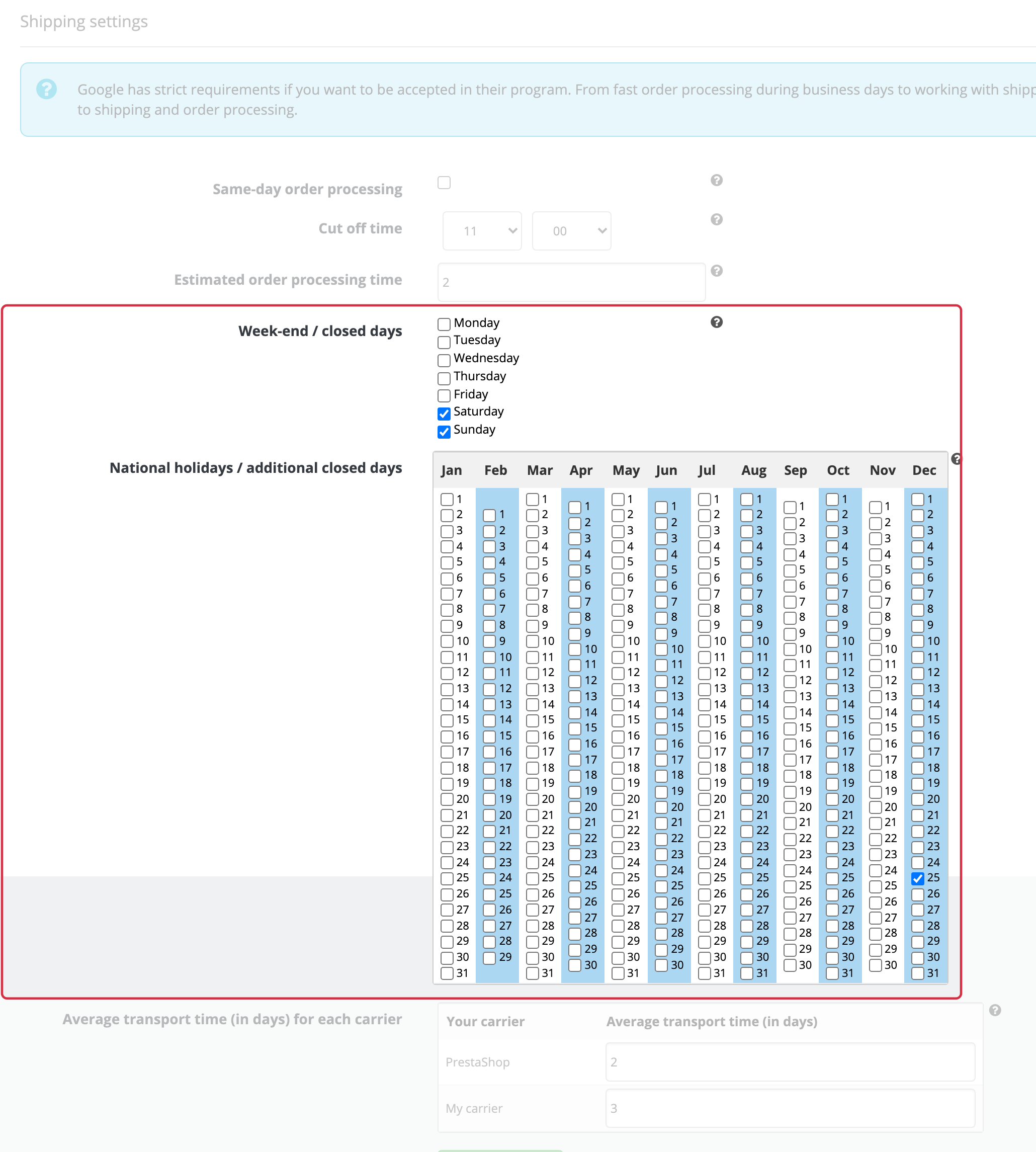Check July 4 holiday checkbox
1036x1152 pixels.
tap(705, 547)
